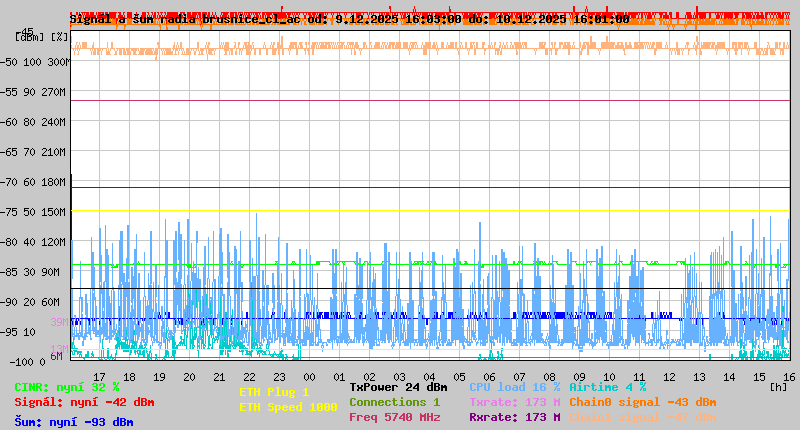
Task: Select the ETH Plug 1 legend text
Action: [x=274, y=392]
